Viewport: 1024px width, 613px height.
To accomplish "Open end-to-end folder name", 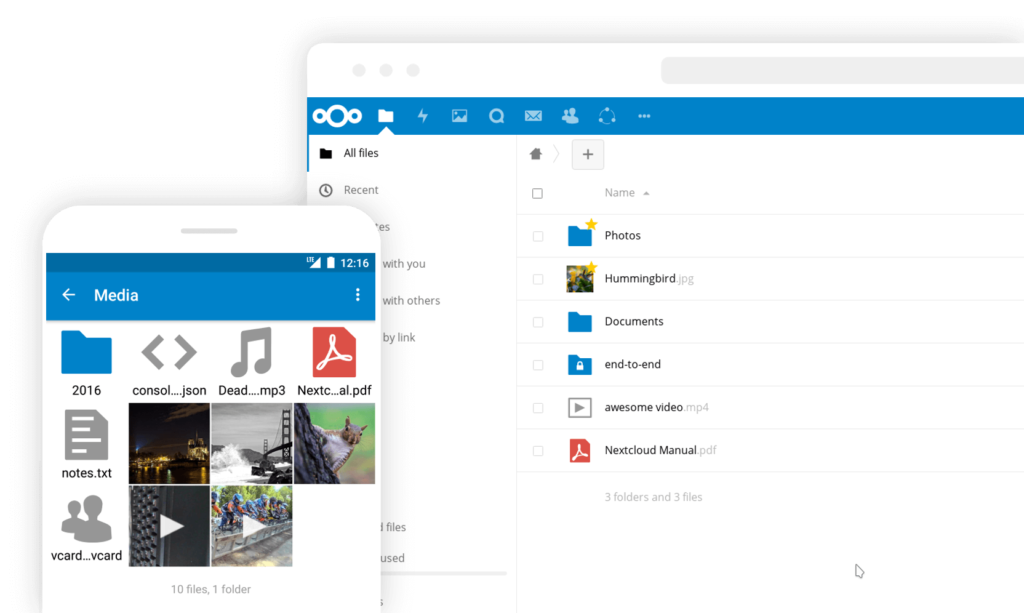I will 632,364.
